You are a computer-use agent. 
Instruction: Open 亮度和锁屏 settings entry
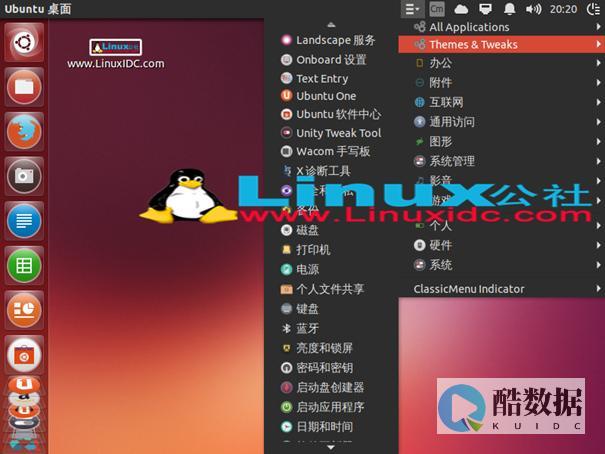point(331,348)
